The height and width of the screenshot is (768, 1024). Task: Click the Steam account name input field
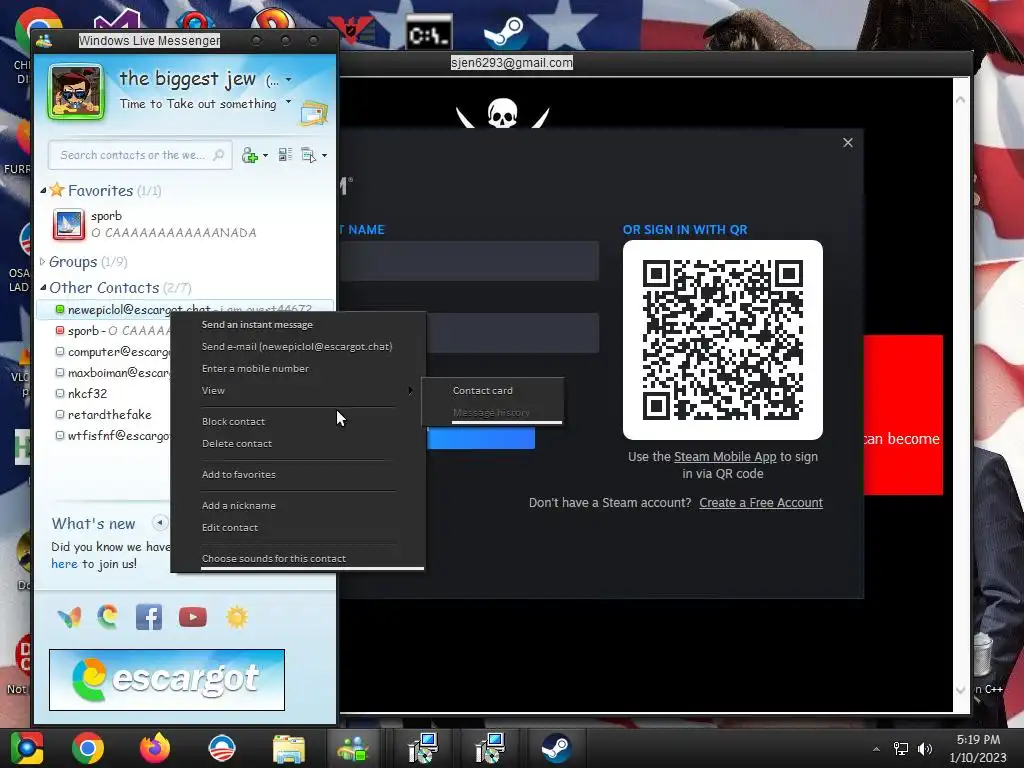469,261
